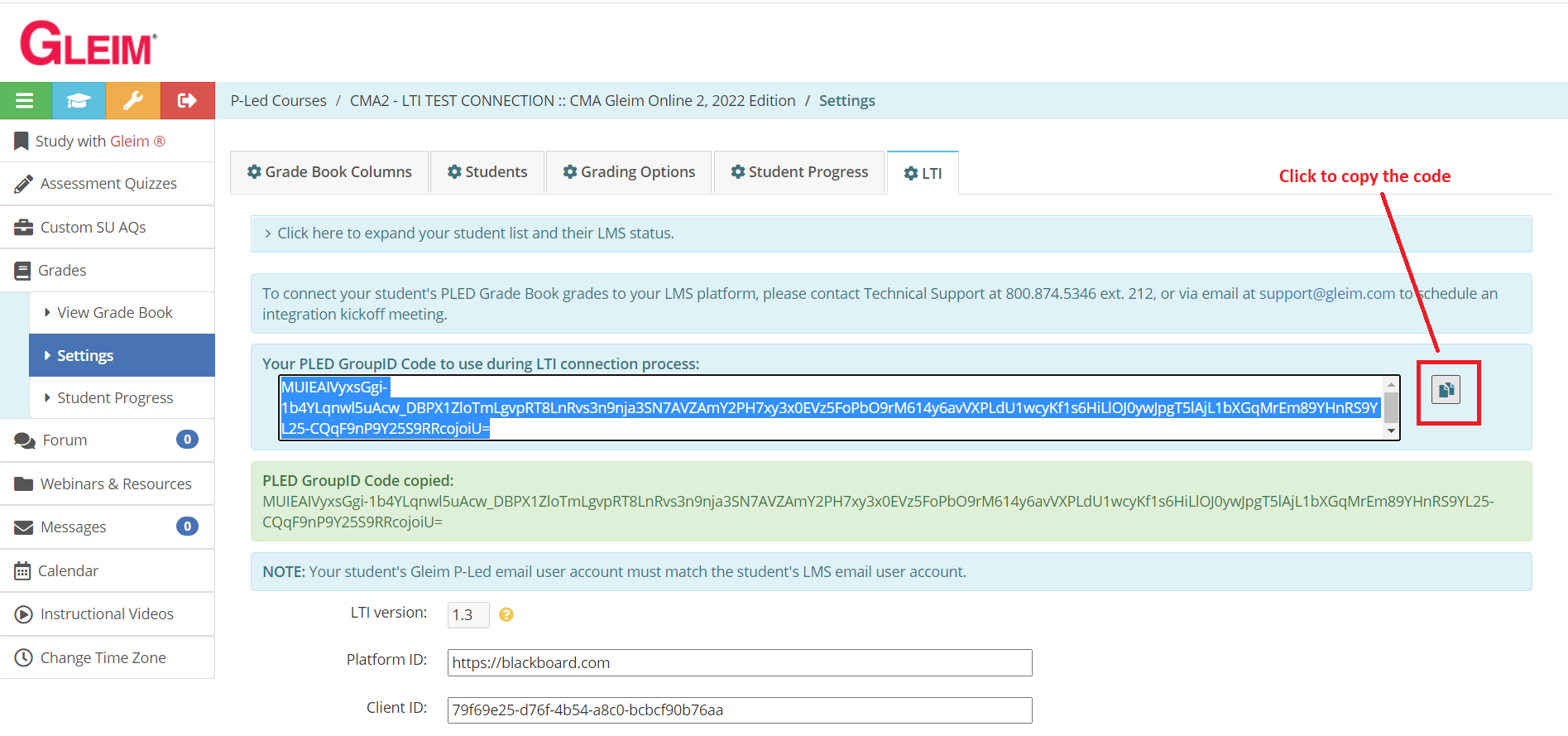This screenshot has width=1568, height=736.
Task: Click P-Led Courses breadcrumb link
Action: pyautogui.click(x=278, y=101)
